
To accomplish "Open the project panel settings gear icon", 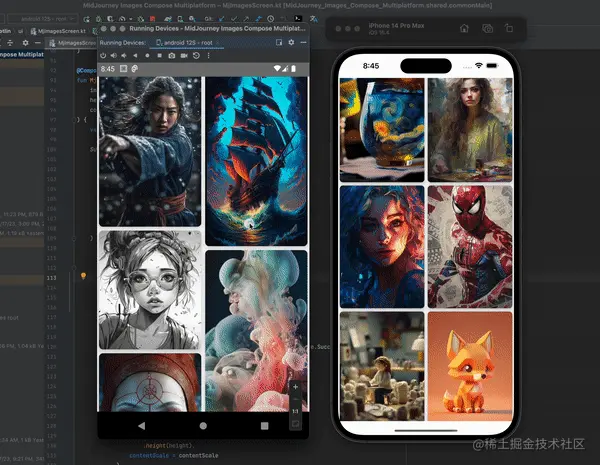I will point(25,43).
